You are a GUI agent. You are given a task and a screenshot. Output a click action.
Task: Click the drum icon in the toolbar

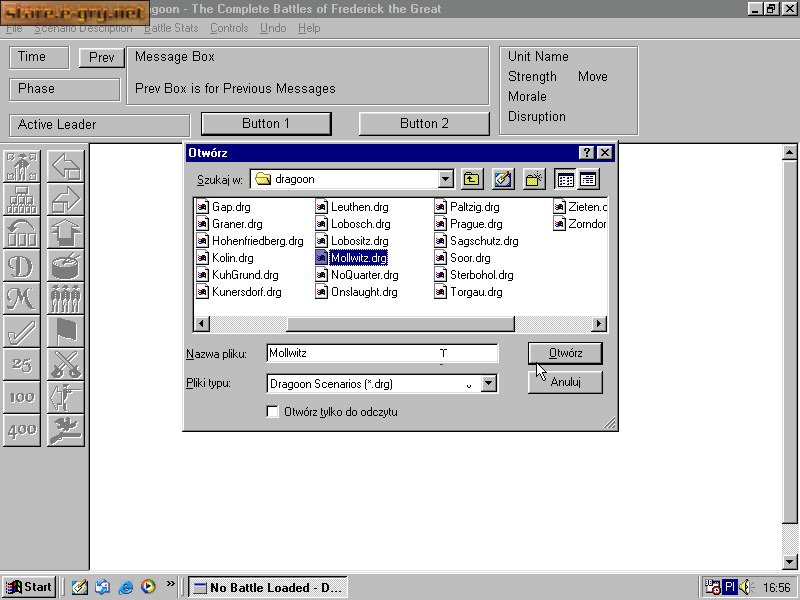[65, 265]
